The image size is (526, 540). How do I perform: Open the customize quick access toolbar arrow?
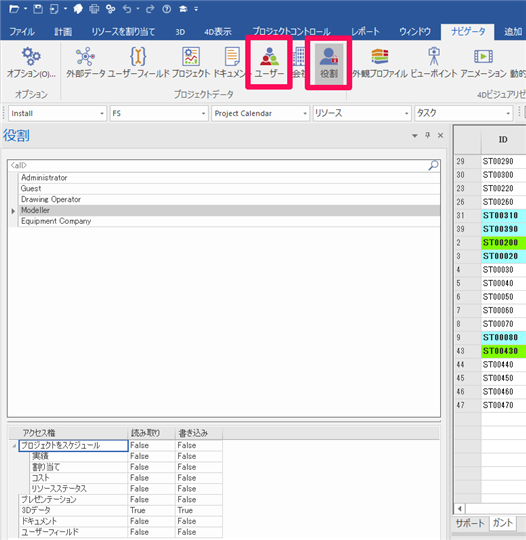(196, 9)
